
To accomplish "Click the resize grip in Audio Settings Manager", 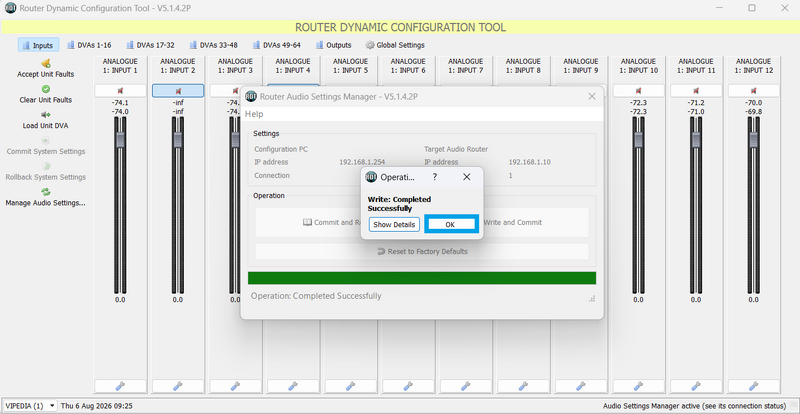I will 593,299.
